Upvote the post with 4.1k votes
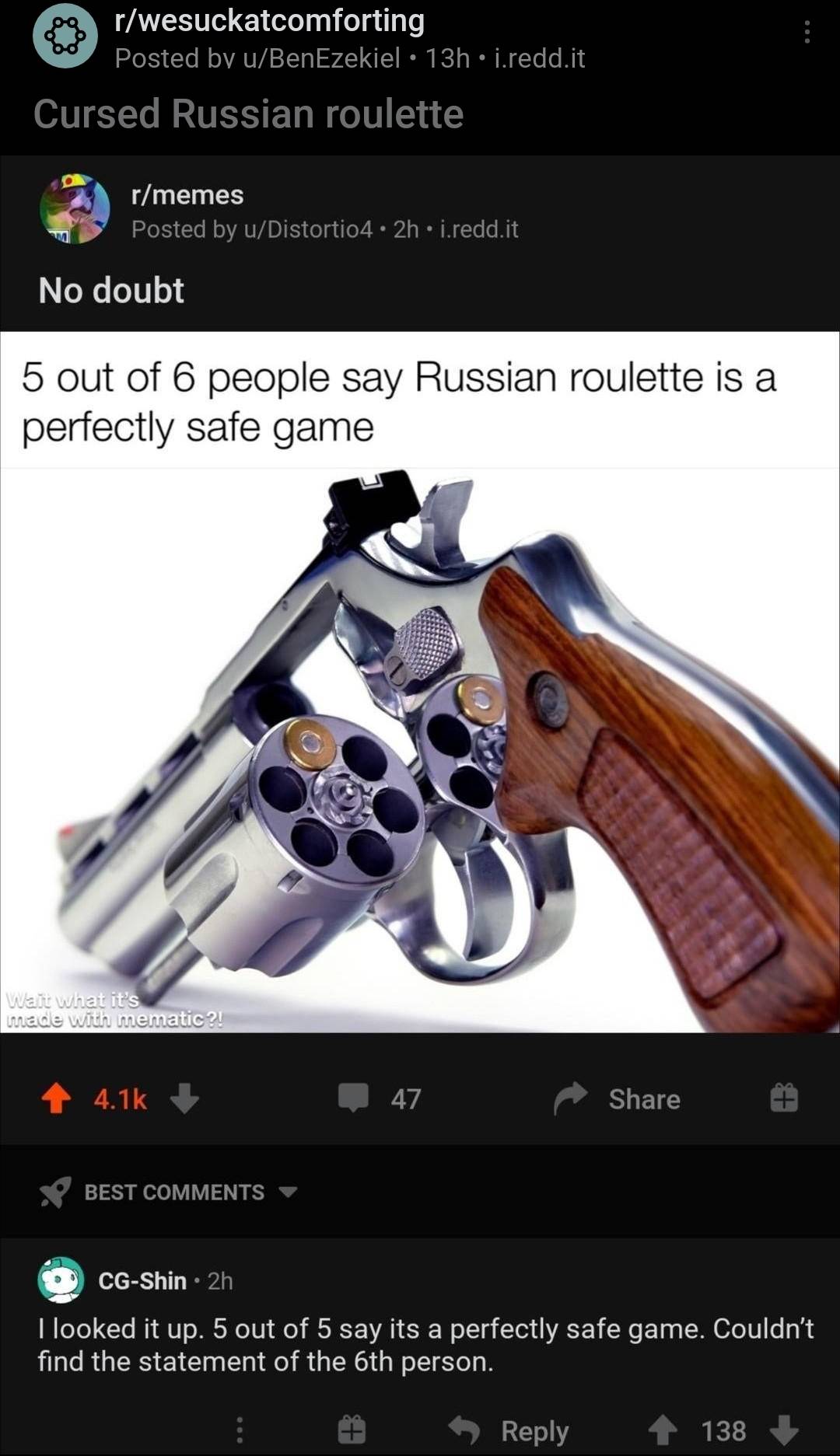The height and width of the screenshot is (1456, 840). [x=56, y=1098]
